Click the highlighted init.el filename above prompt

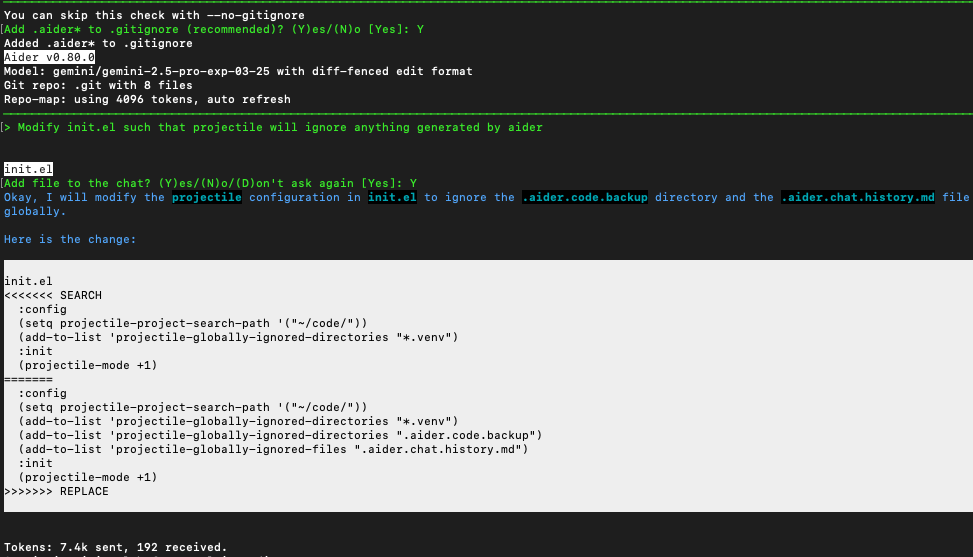[x=29, y=169]
